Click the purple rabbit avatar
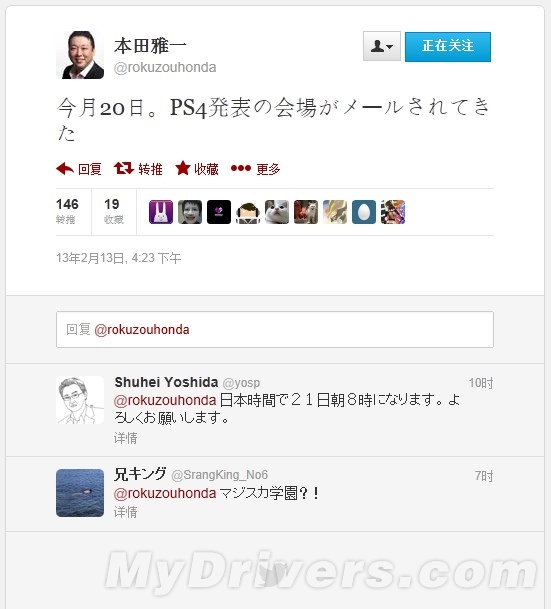The width and height of the screenshot is (551, 609). pos(161,212)
